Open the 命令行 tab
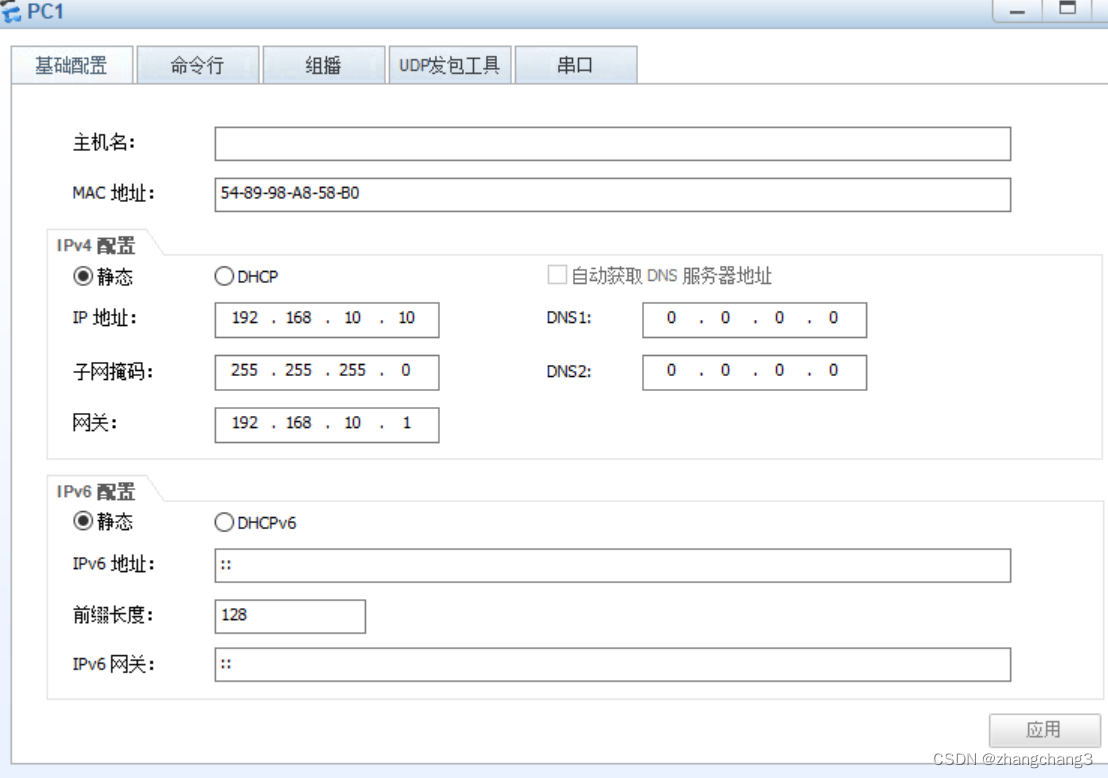Screen dimensions: 1108x778 pos(198,65)
